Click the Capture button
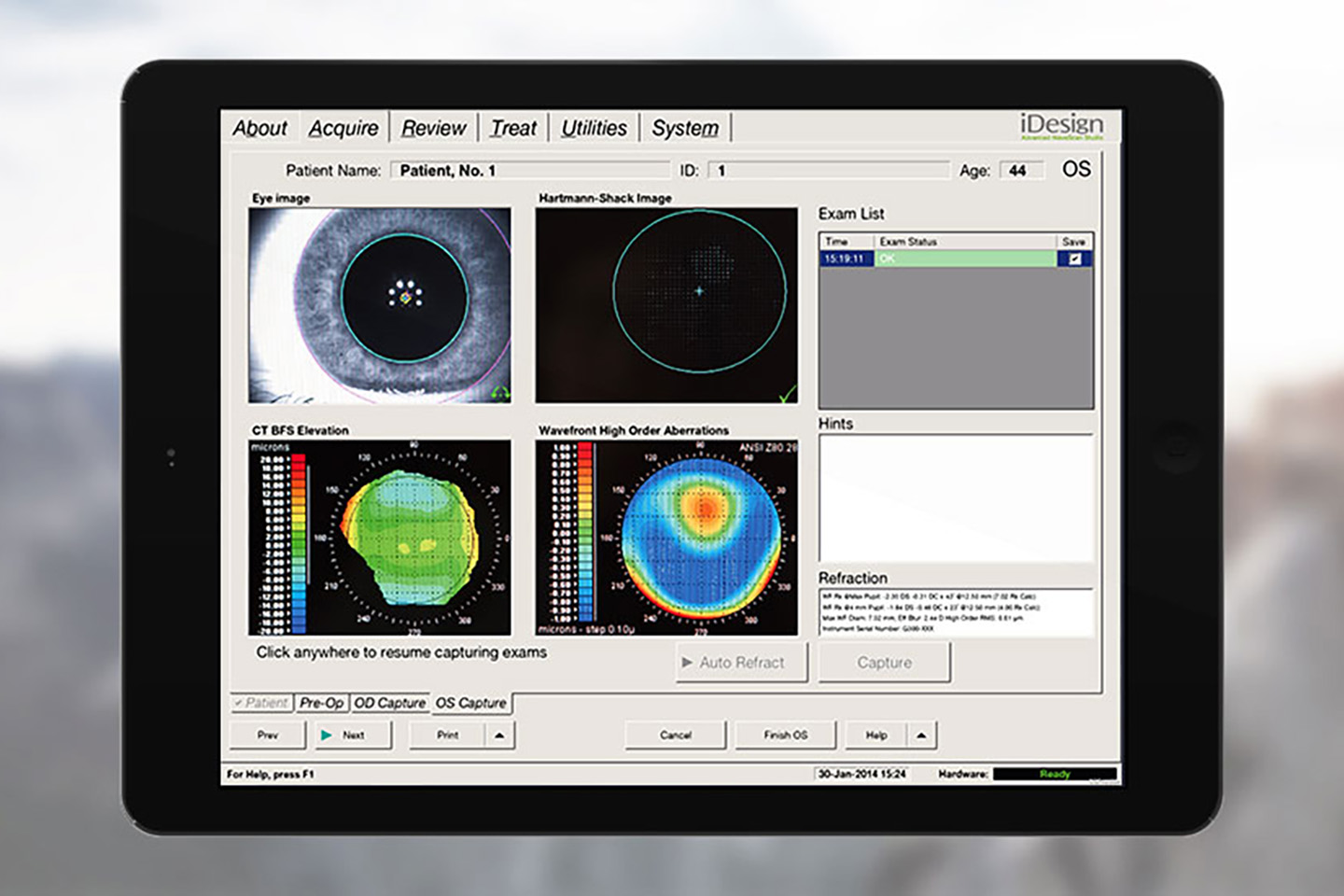Image resolution: width=1344 pixels, height=896 pixels. pos(884,663)
